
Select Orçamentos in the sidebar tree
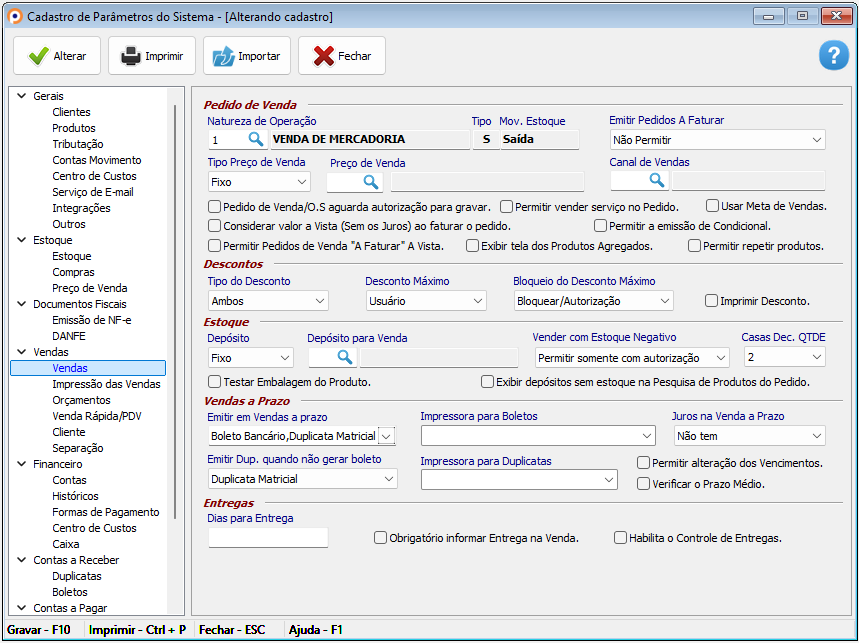coord(81,400)
